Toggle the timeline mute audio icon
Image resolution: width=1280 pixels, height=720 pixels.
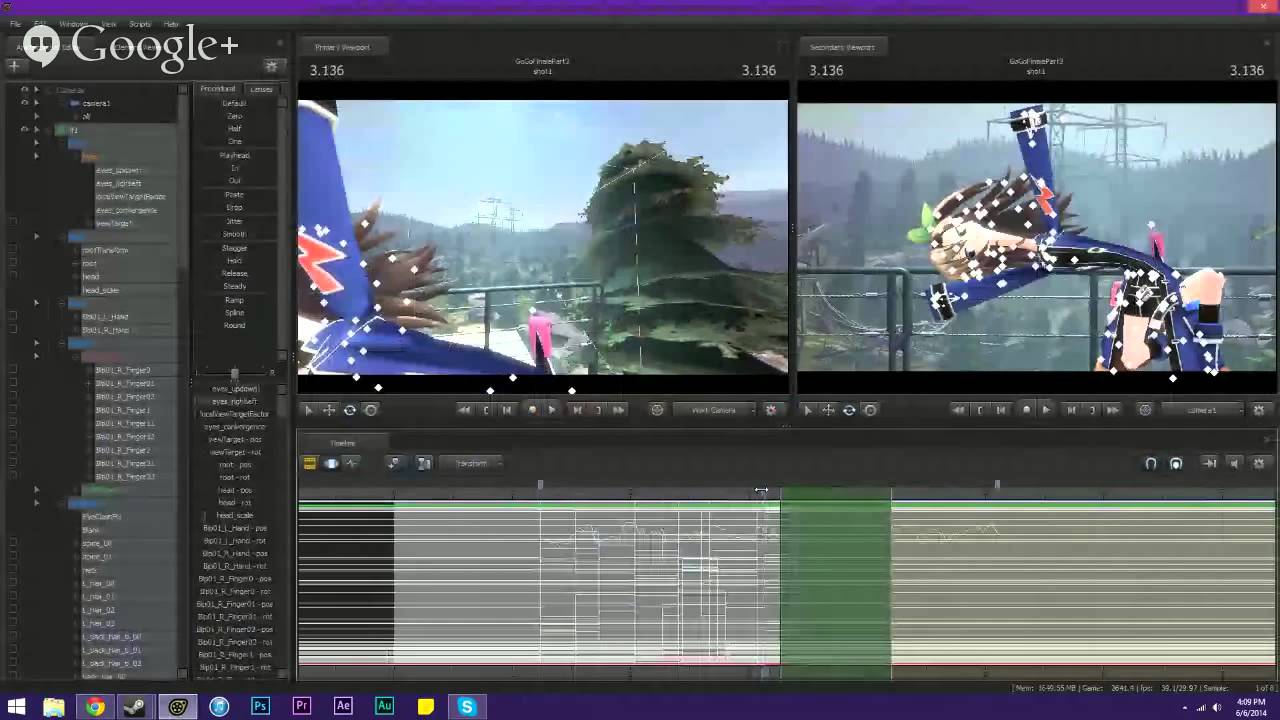[x=1234, y=464]
